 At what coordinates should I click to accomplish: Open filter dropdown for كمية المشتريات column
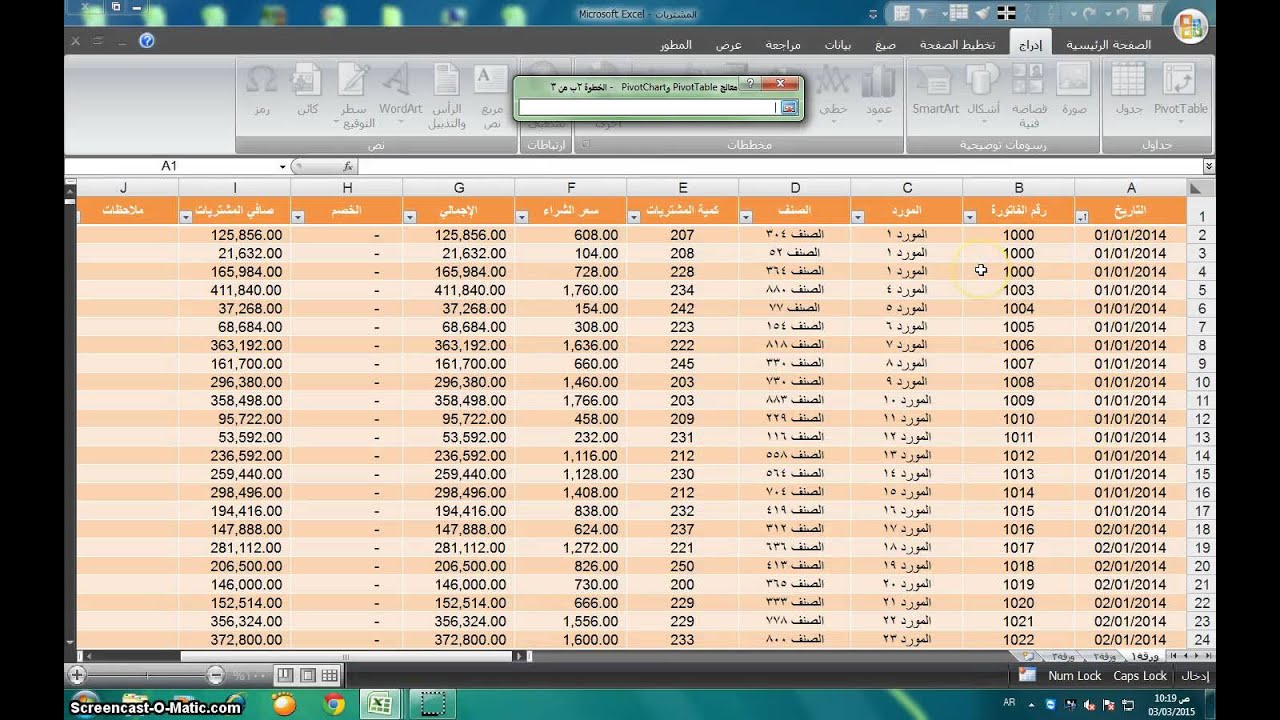(634, 217)
